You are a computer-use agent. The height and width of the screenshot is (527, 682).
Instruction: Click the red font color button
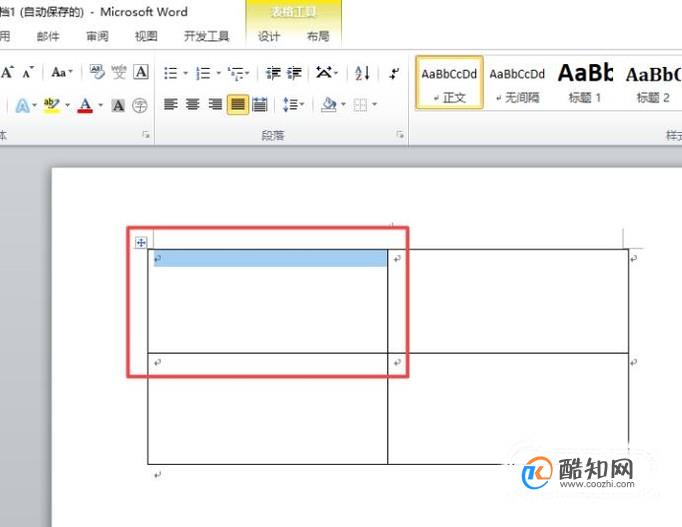(85, 105)
